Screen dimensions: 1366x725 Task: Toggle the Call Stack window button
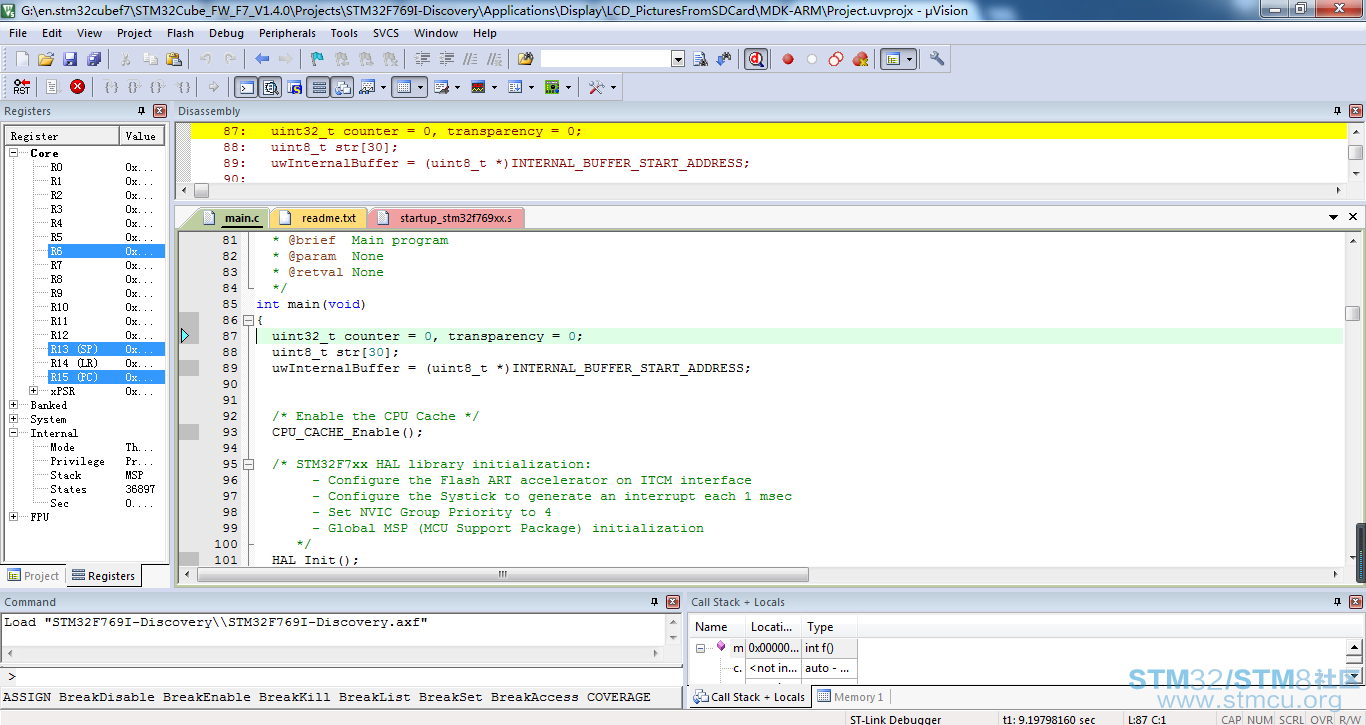(343, 87)
